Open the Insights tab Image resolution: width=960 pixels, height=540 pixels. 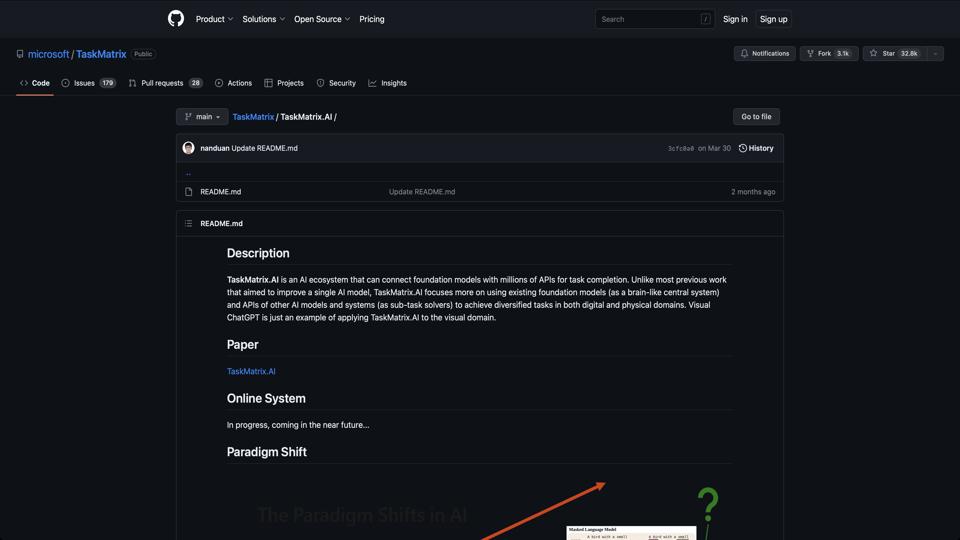point(387,83)
